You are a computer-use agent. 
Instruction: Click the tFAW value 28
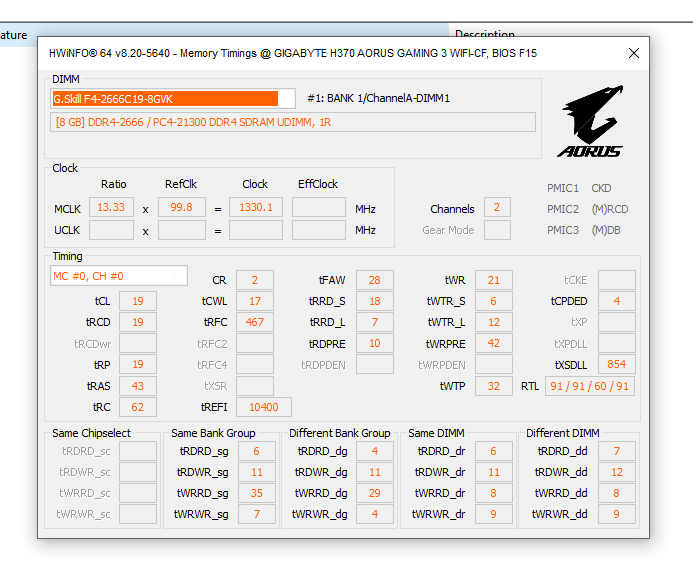pos(375,280)
